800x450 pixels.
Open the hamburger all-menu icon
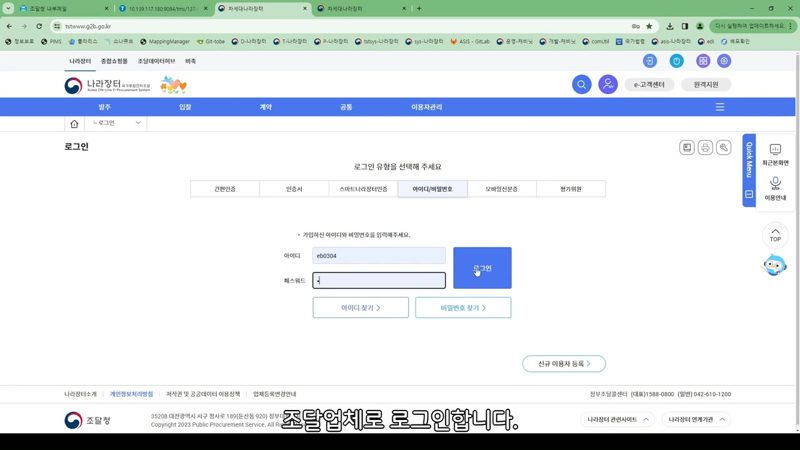(x=719, y=107)
